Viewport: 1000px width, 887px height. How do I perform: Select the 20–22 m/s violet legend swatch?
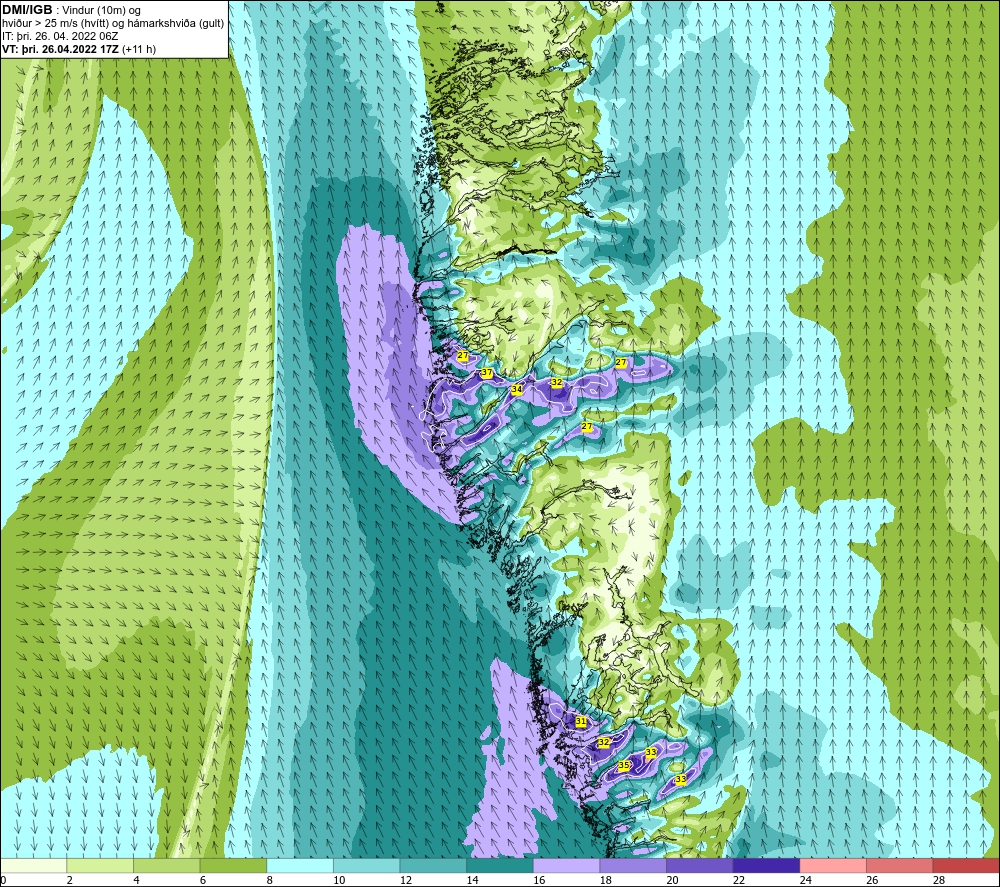[x=700, y=866]
